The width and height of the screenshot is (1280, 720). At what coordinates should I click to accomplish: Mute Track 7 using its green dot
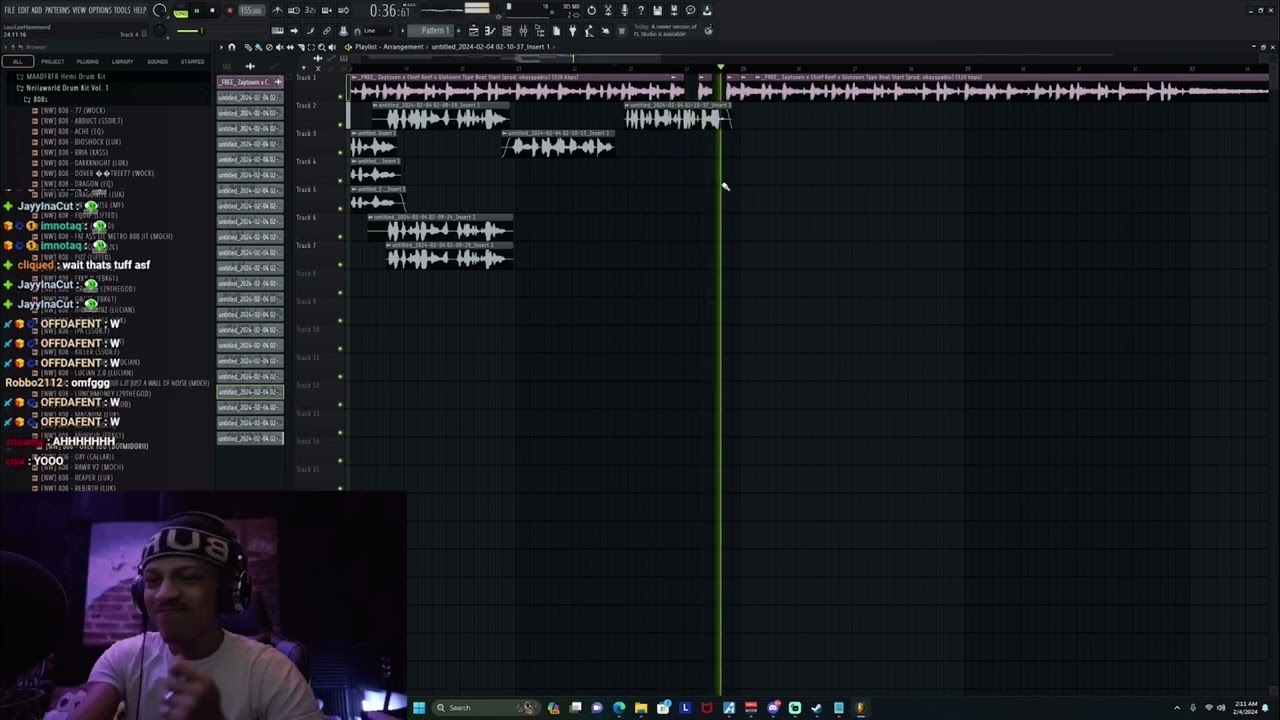(x=340, y=265)
